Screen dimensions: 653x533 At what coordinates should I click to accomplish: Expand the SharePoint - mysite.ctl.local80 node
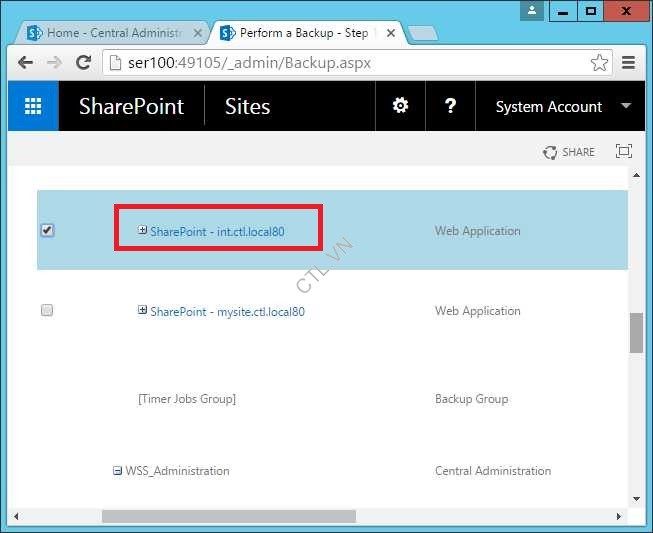(142, 310)
